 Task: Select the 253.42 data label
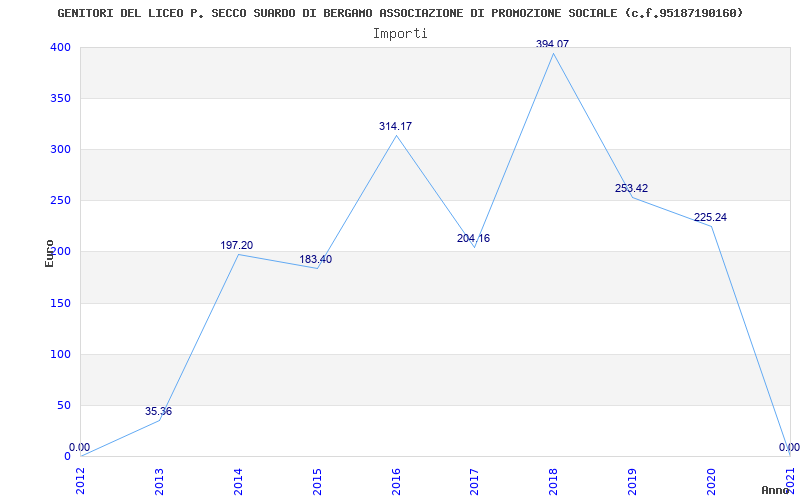click(631, 188)
